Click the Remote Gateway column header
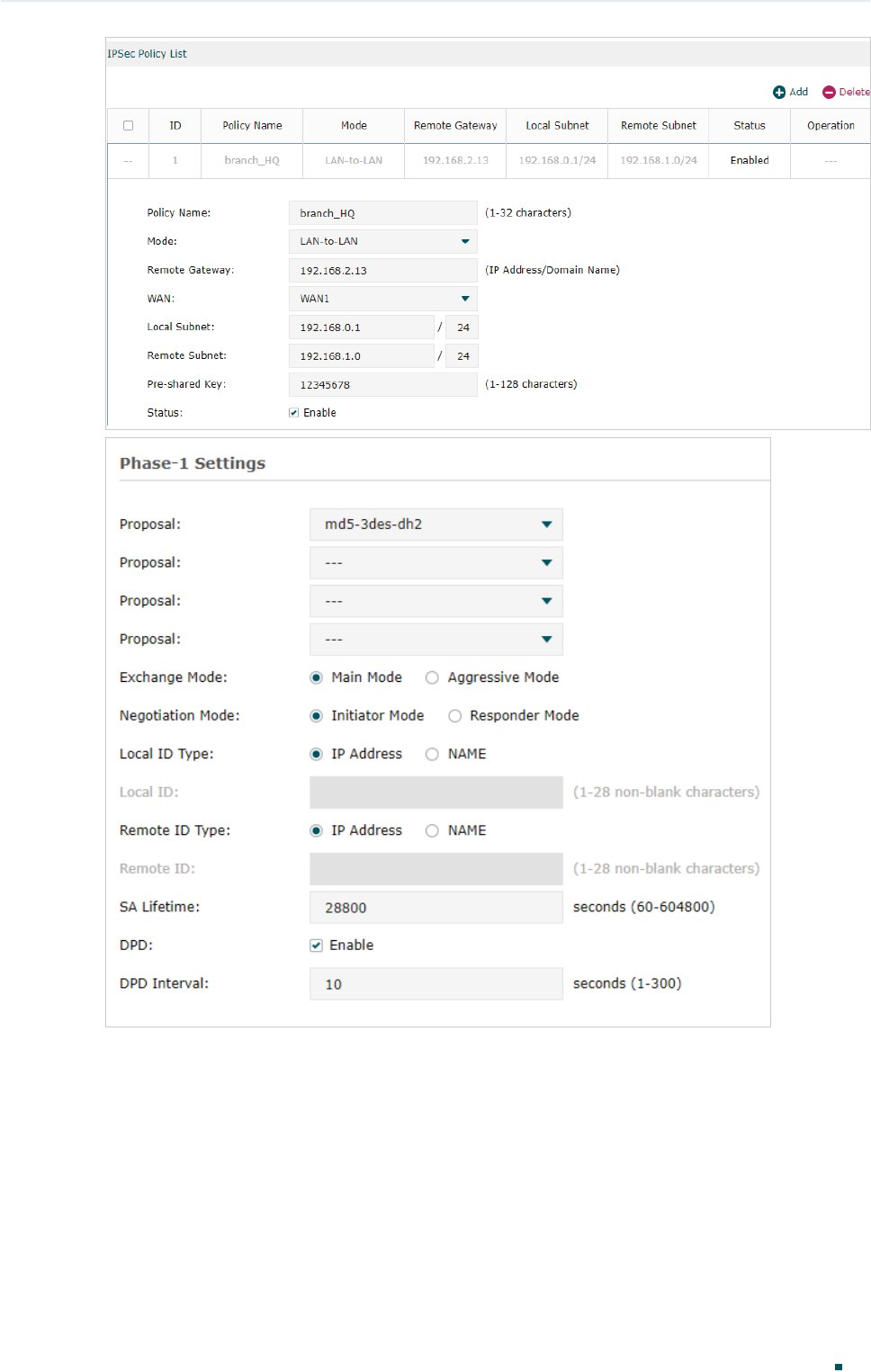The width and height of the screenshot is (871, 1372). click(455, 126)
